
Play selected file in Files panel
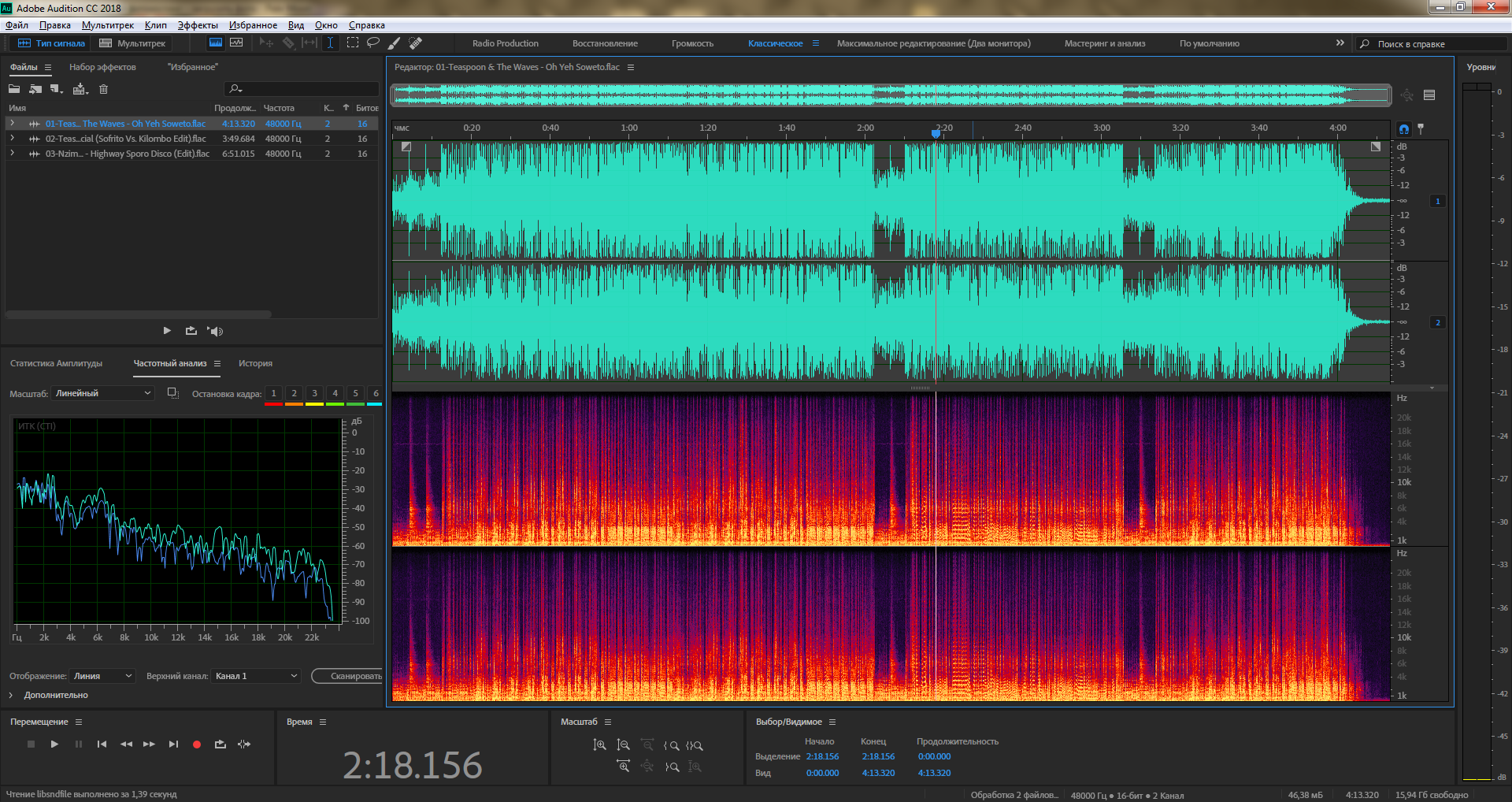(x=167, y=331)
